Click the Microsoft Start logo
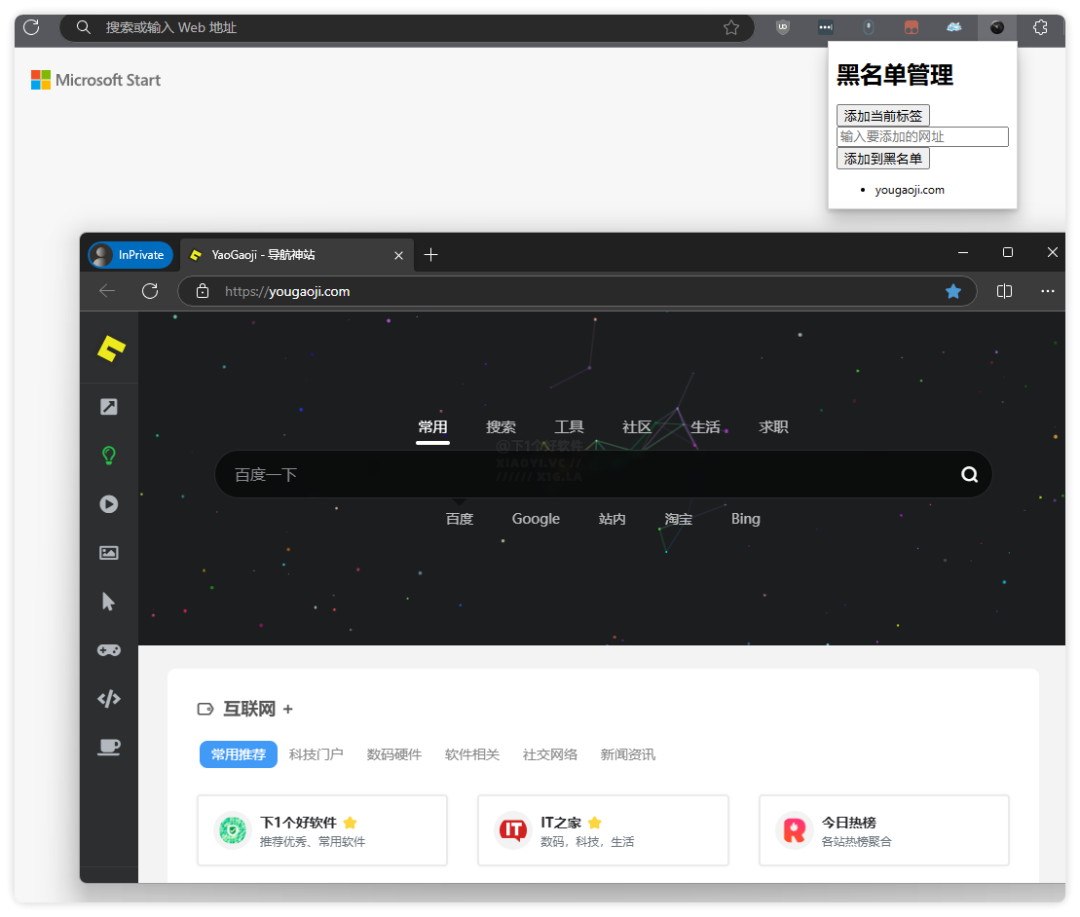Image resolution: width=1080 pixels, height=917 pixels. [x=96, y=80]
